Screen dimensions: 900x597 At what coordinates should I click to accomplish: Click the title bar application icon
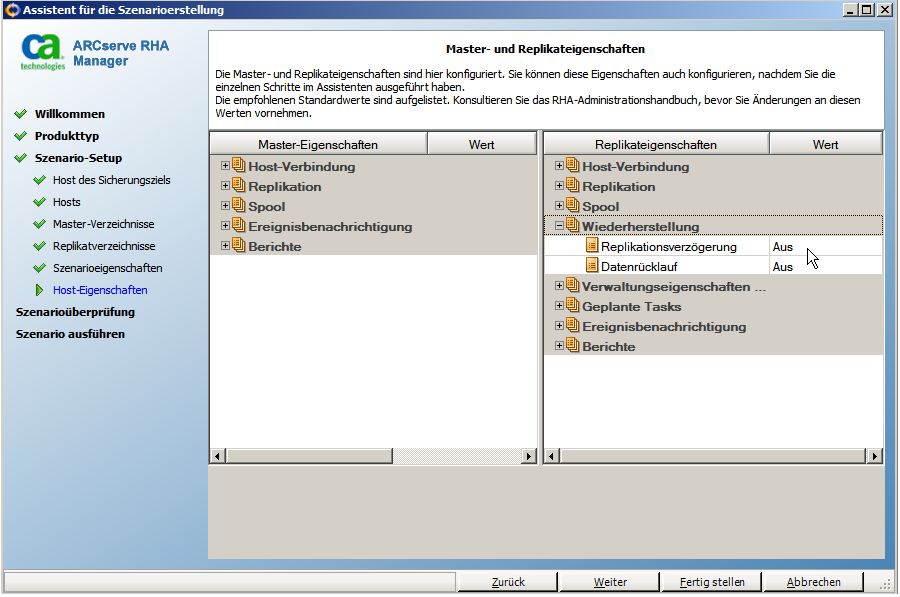[x=11, y=10]
